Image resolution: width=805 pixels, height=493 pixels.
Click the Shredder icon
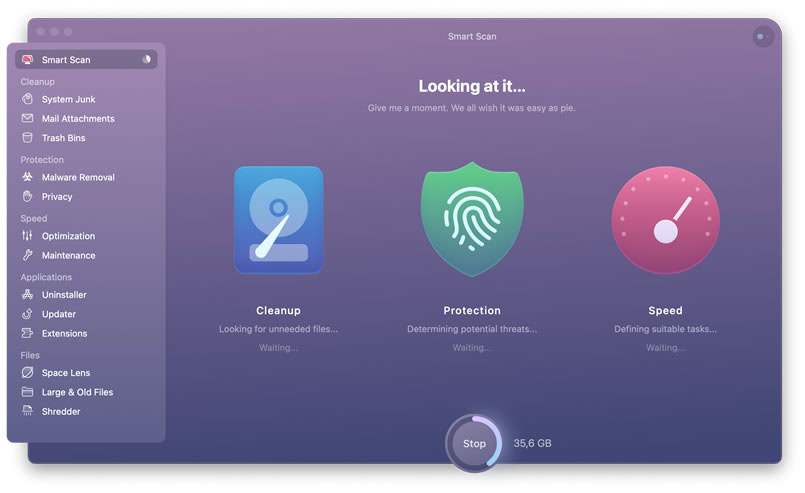pos(27,411)
